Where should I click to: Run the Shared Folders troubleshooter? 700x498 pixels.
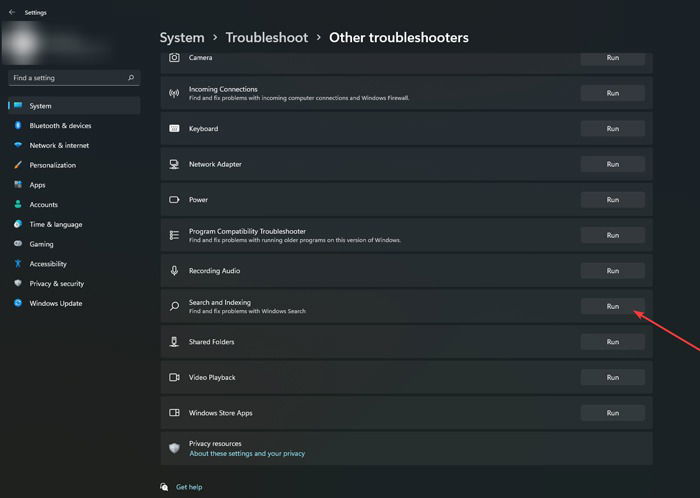tap(612, 342)
